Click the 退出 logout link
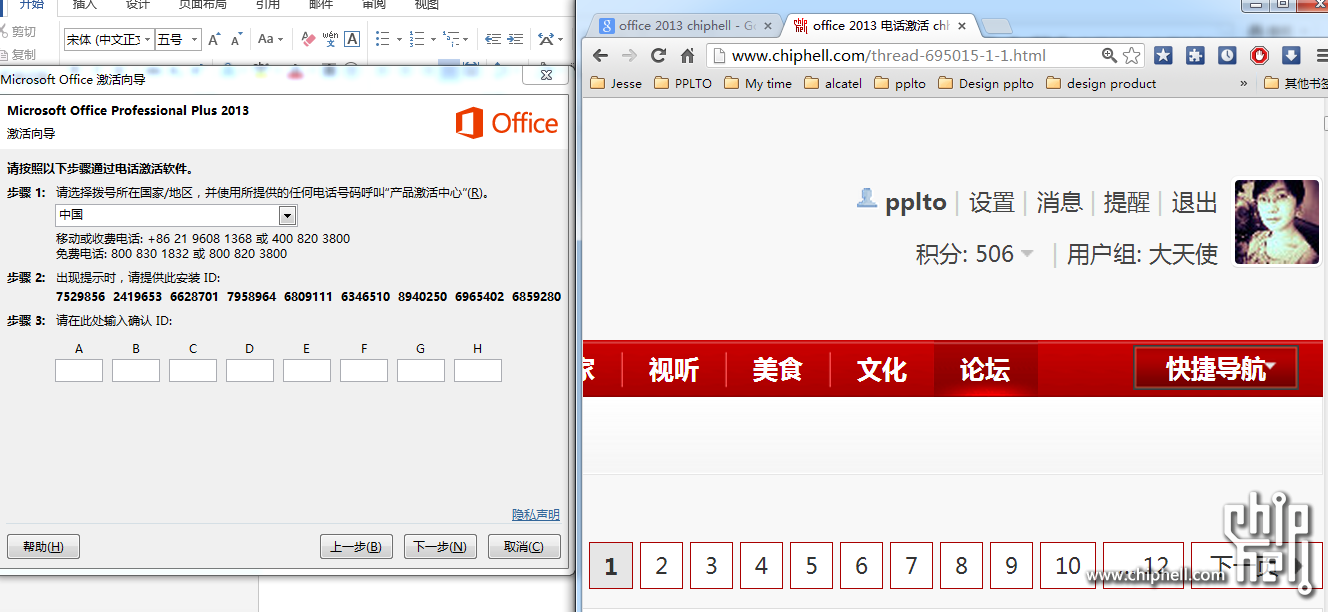This screenshot has height=612, width=1328. [x=1194, y=202]
